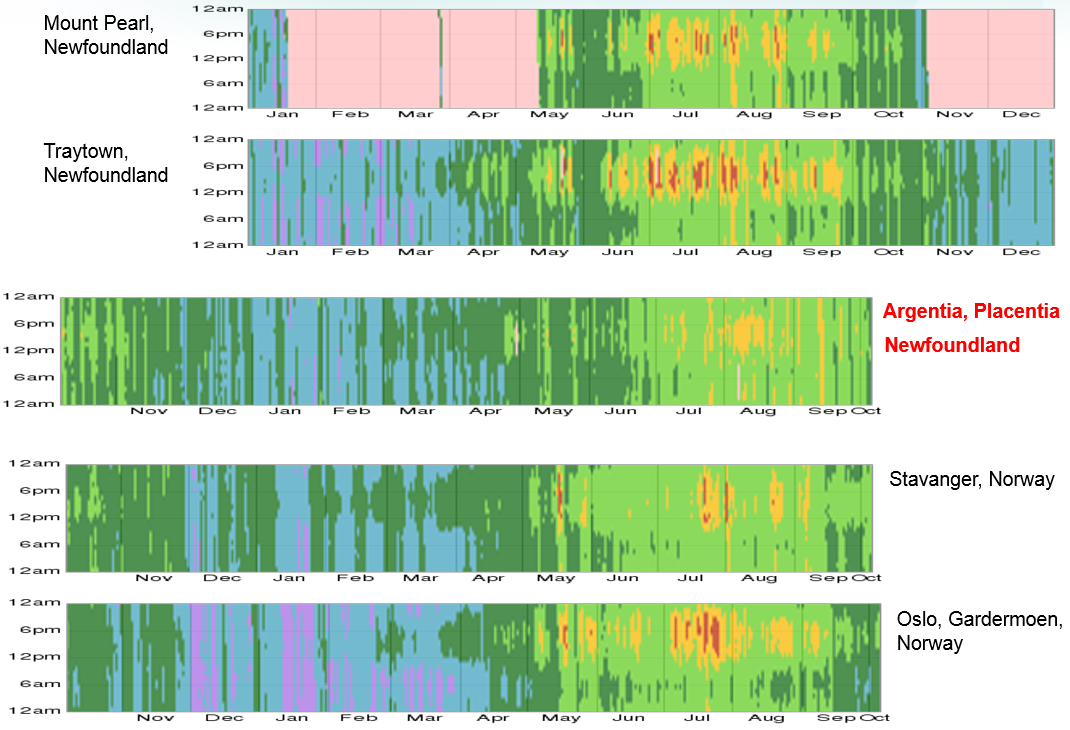
Task: Open the Traytown heatmap chart
Action: pos(650,191)
